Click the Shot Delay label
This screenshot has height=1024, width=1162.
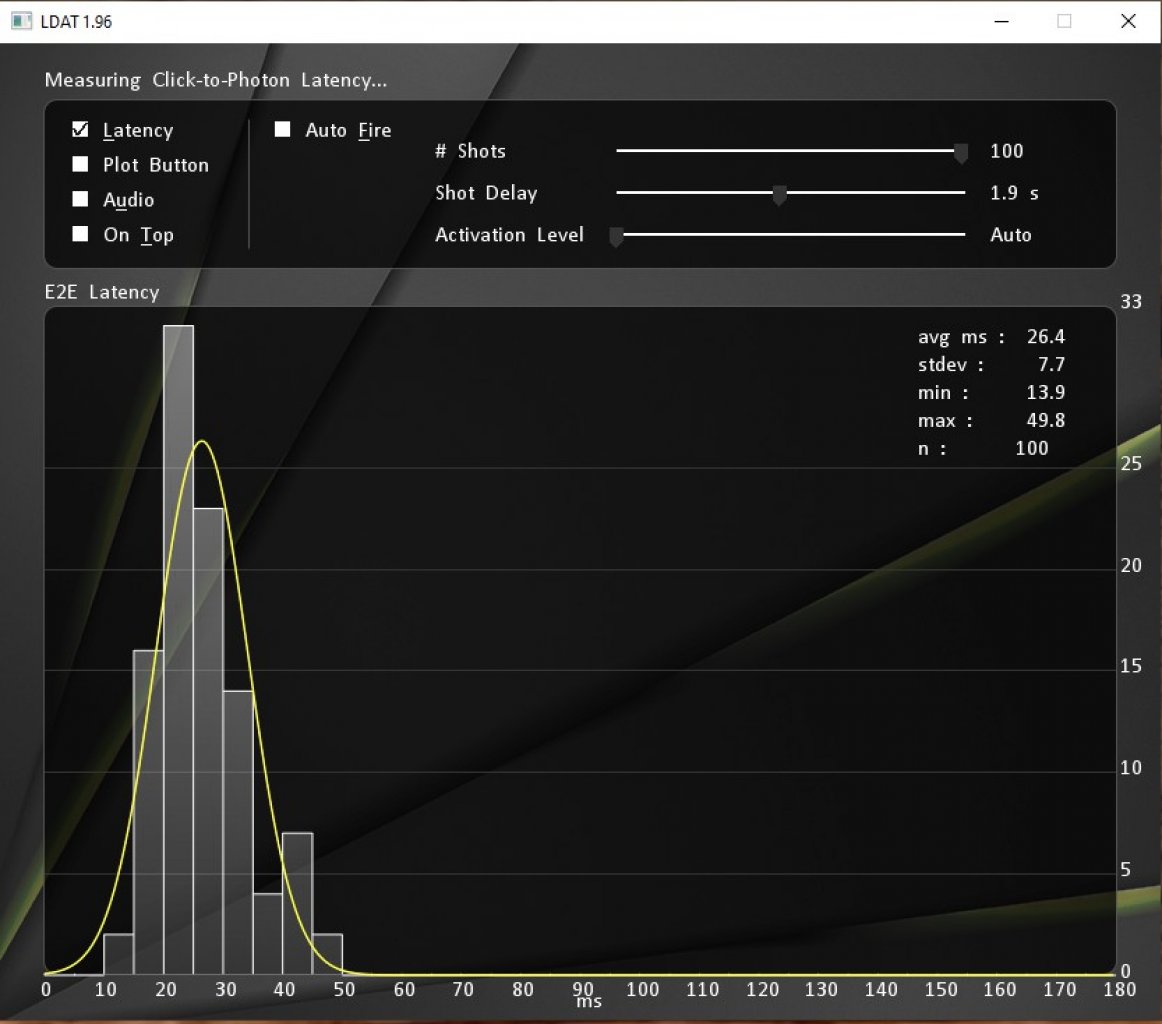pyautogui.click(x=486, y=193)
